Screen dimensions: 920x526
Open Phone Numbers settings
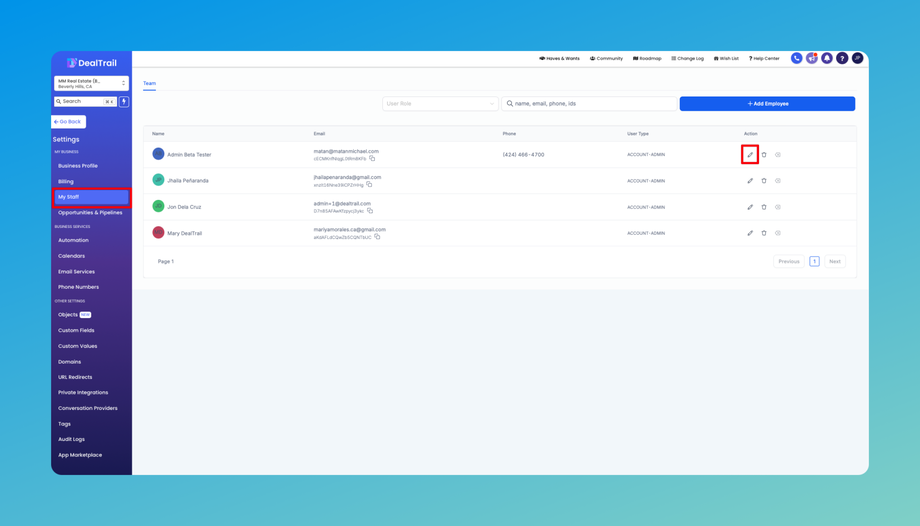[78, 287]
